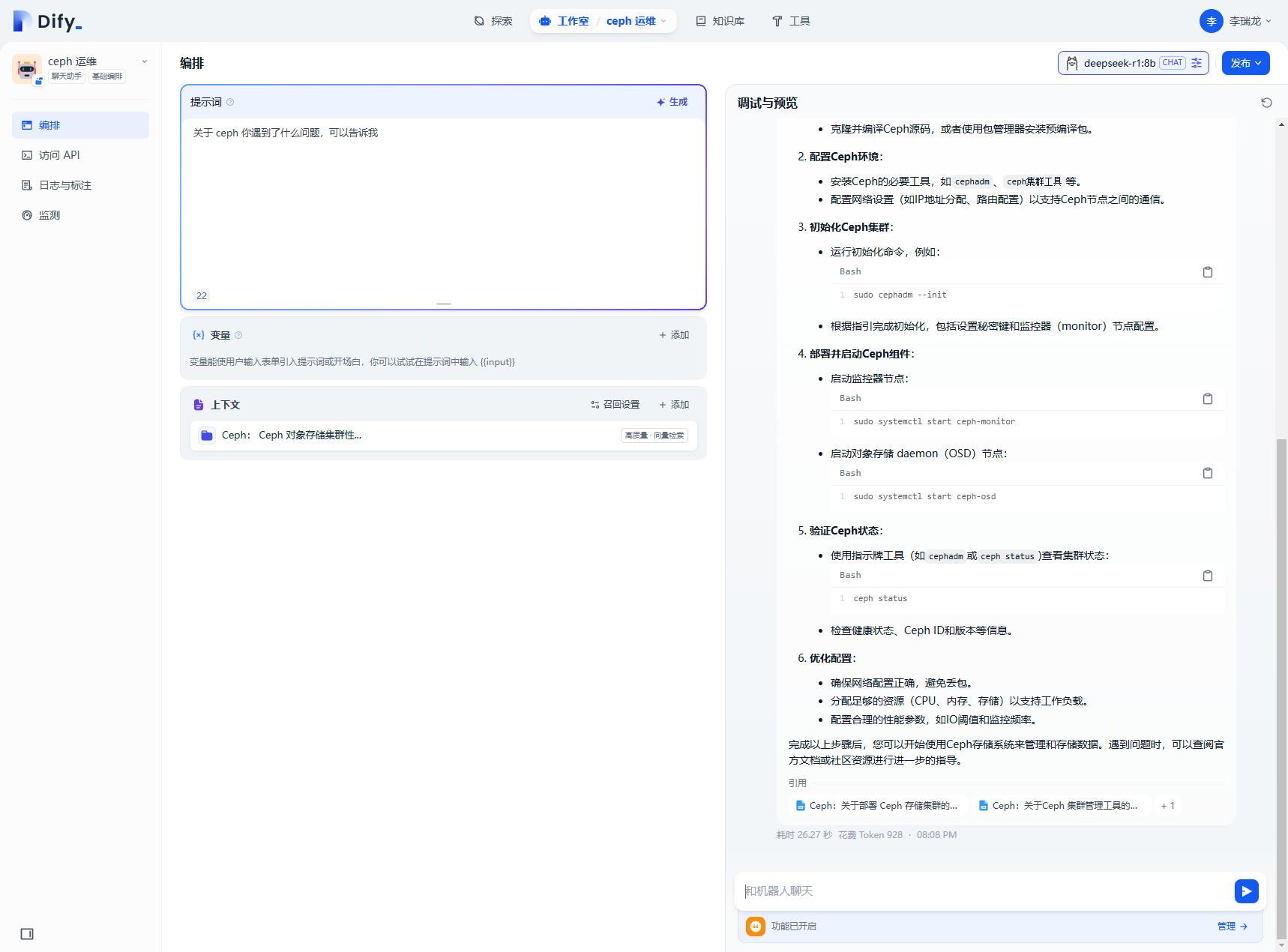This screenshot has width=1288, height=952.
Task: Open the 知识库 tab
Action: 720,21
